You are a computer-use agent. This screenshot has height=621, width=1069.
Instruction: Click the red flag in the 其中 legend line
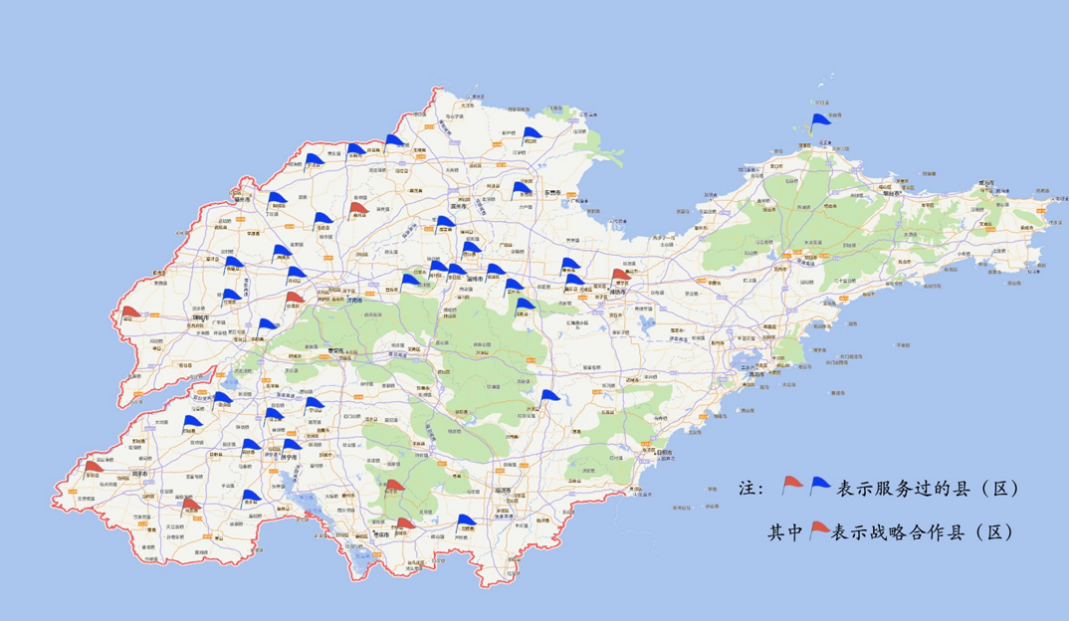819,530
